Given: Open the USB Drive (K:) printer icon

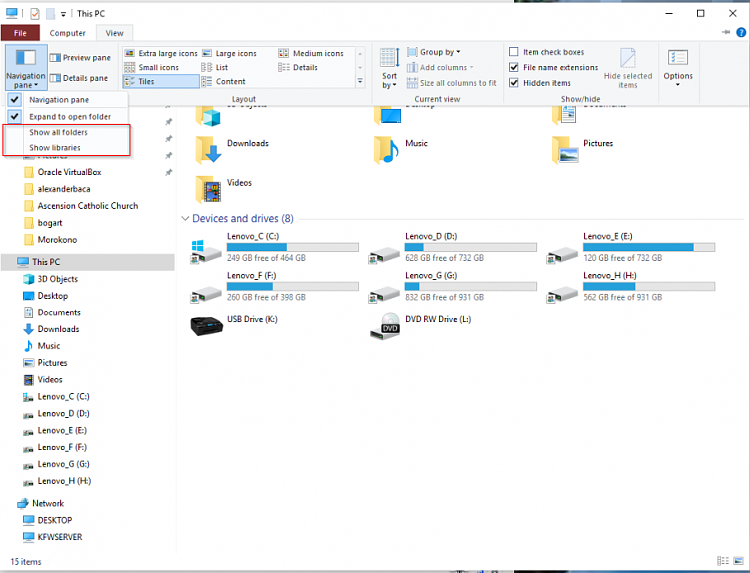Looking at the screenshot, I should click(207, 326).
